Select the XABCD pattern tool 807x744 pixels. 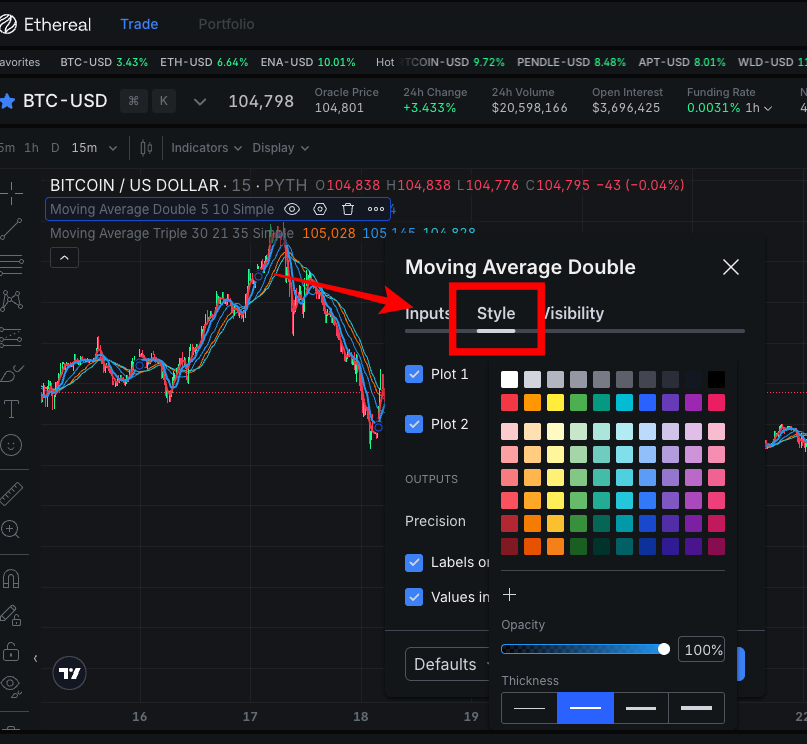[11, 300]
